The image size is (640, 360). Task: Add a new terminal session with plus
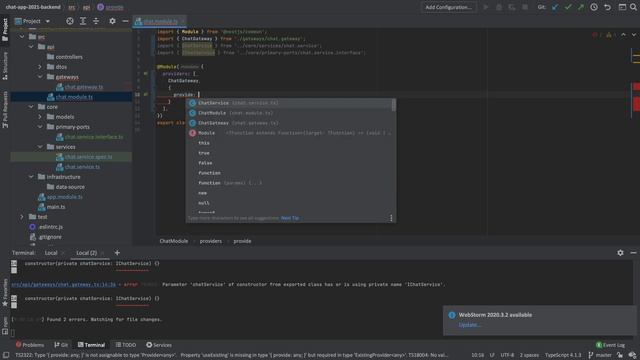pos(117,253)
